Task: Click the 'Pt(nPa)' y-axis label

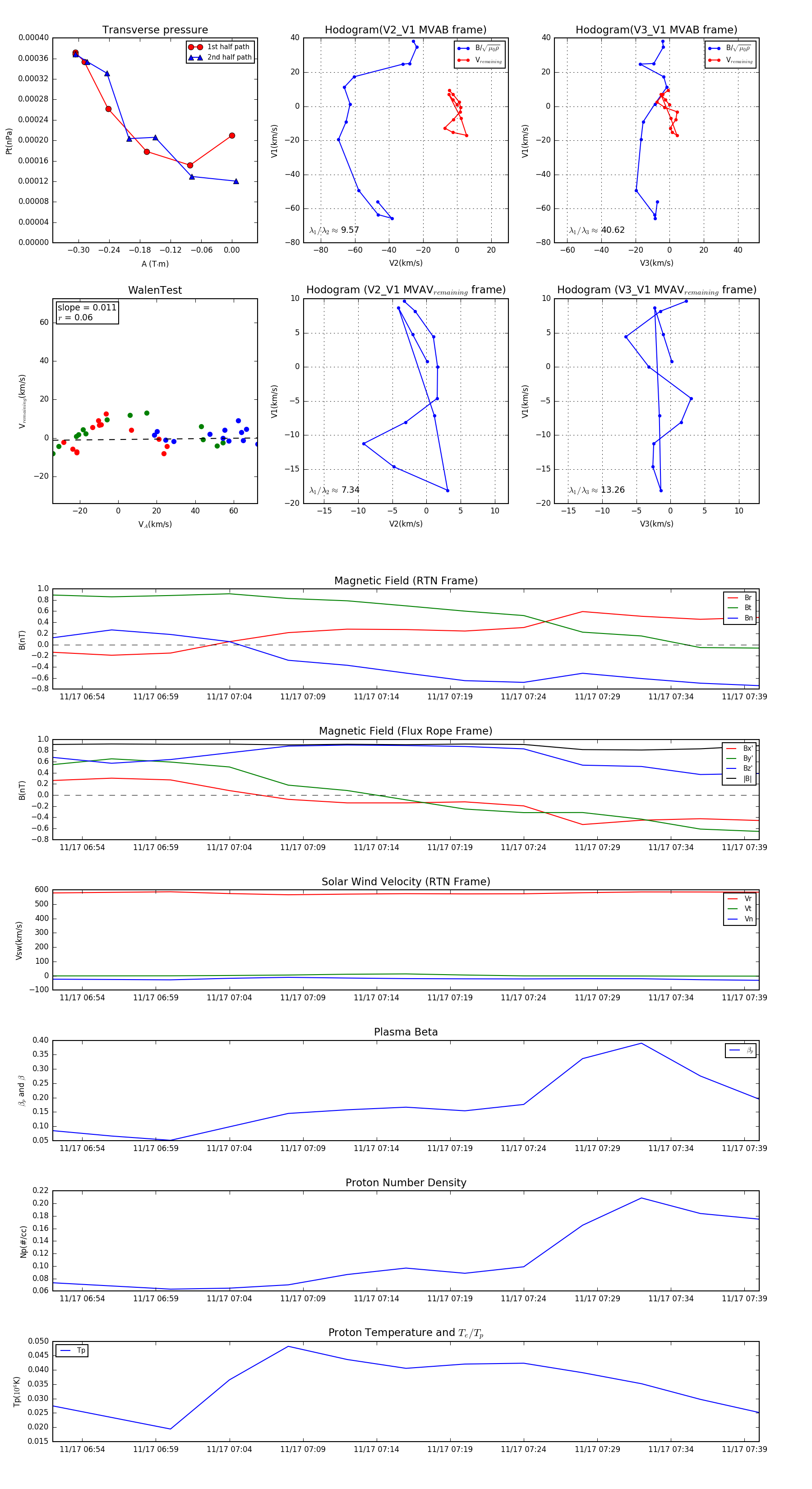Action: tap(9, 140)
